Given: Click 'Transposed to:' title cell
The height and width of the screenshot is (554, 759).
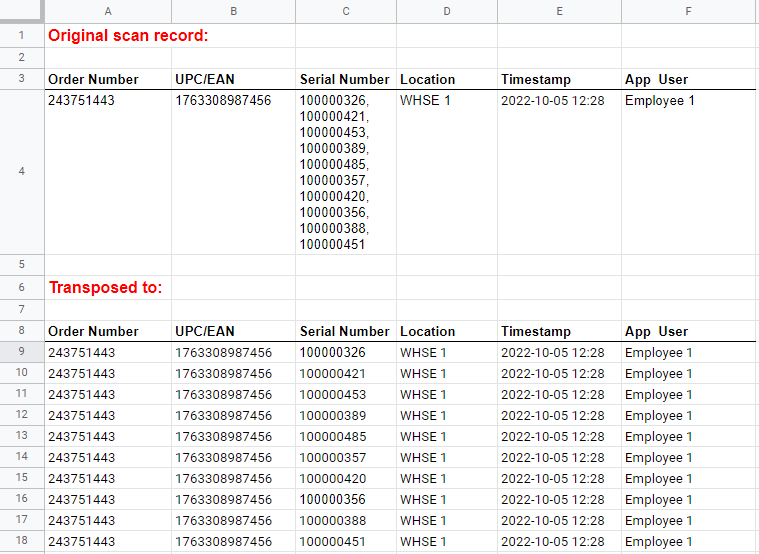Looking at the screenshot, I should 106,287.
